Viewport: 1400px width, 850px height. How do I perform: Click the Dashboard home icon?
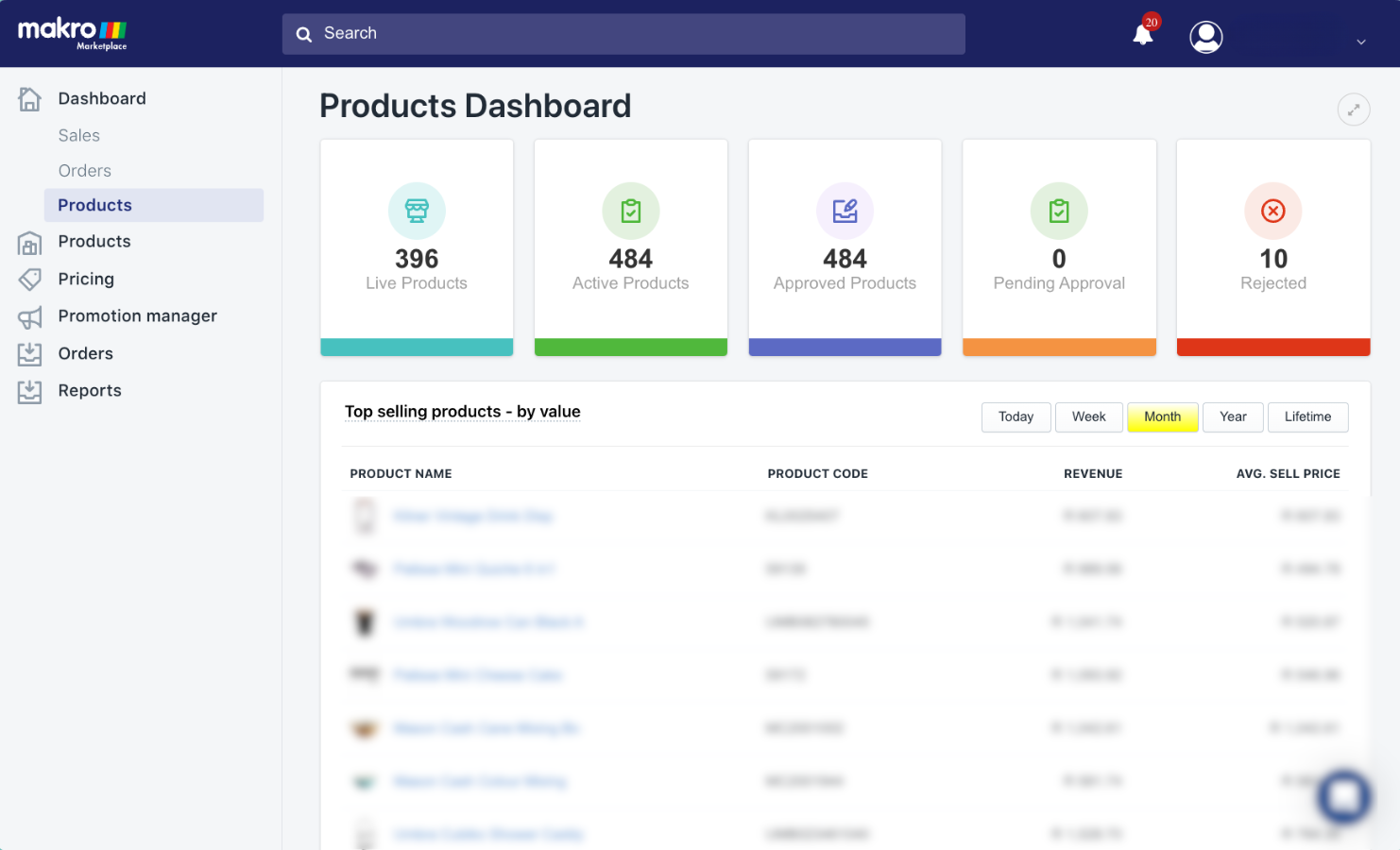29,98
